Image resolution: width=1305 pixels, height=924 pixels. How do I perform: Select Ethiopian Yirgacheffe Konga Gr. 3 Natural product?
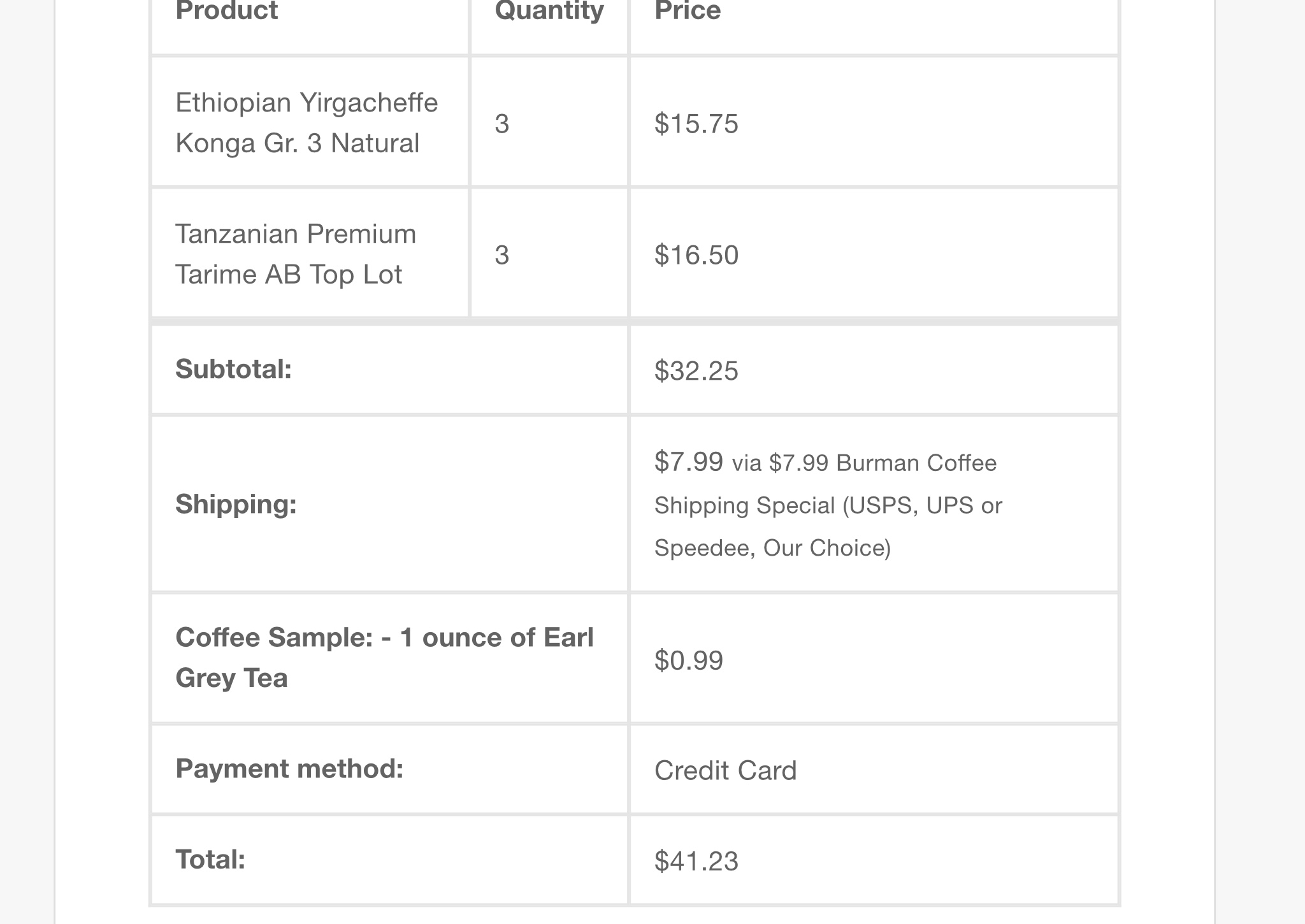[x=306, y=122]
